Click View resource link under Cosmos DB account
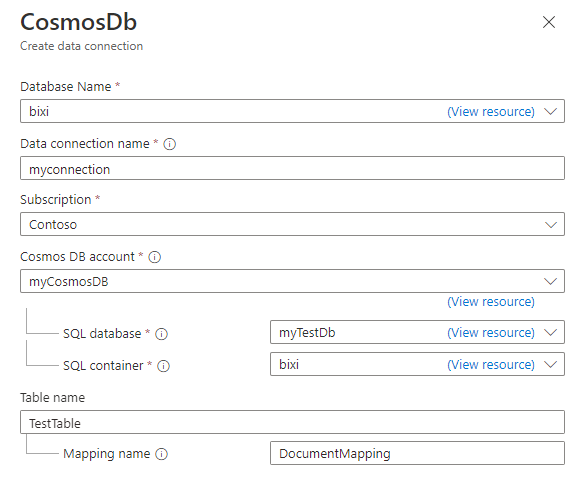Screen dimensions: 585x477 point(491,301)
